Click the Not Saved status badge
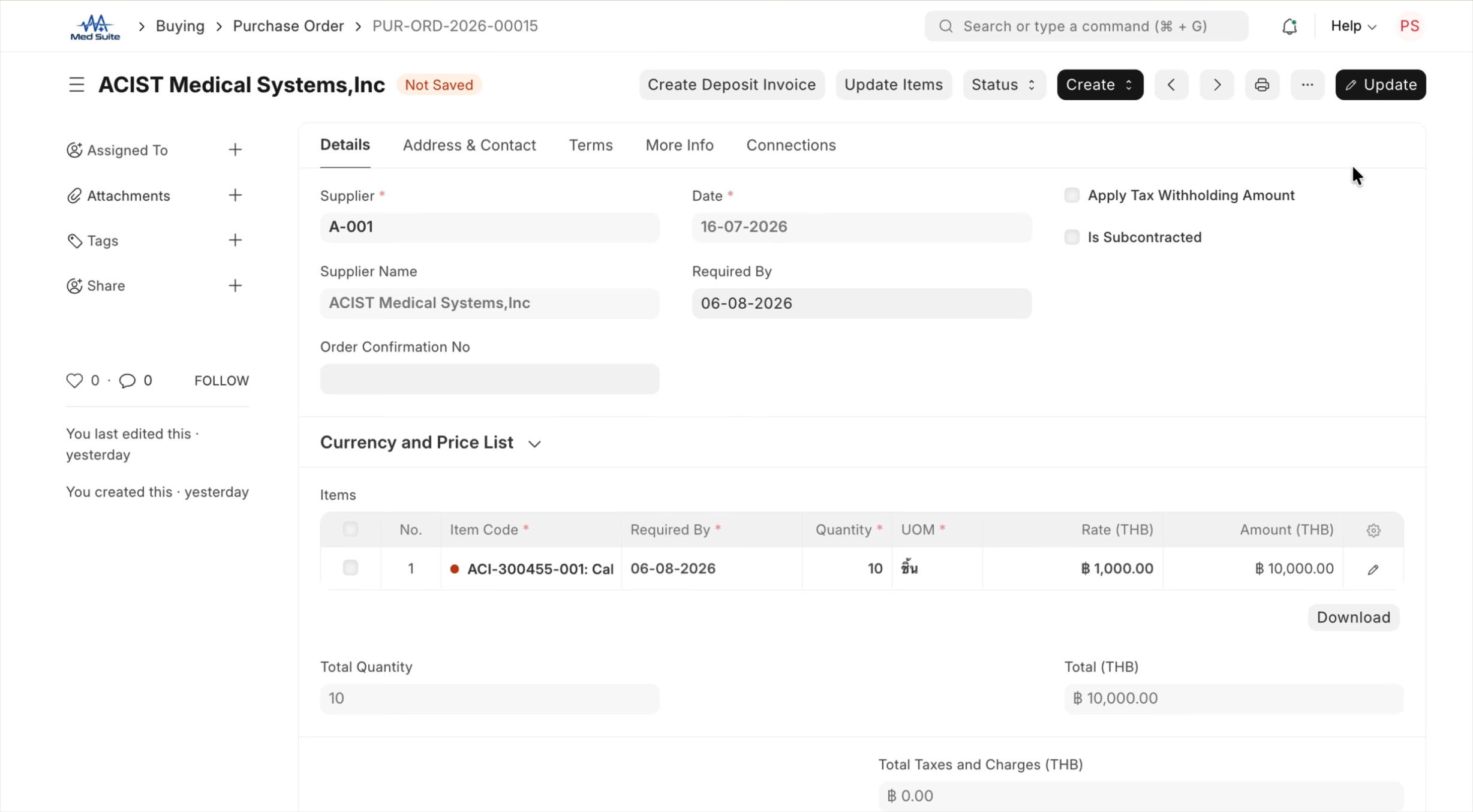Screen dimensions: 1473x812 (439, 85)
